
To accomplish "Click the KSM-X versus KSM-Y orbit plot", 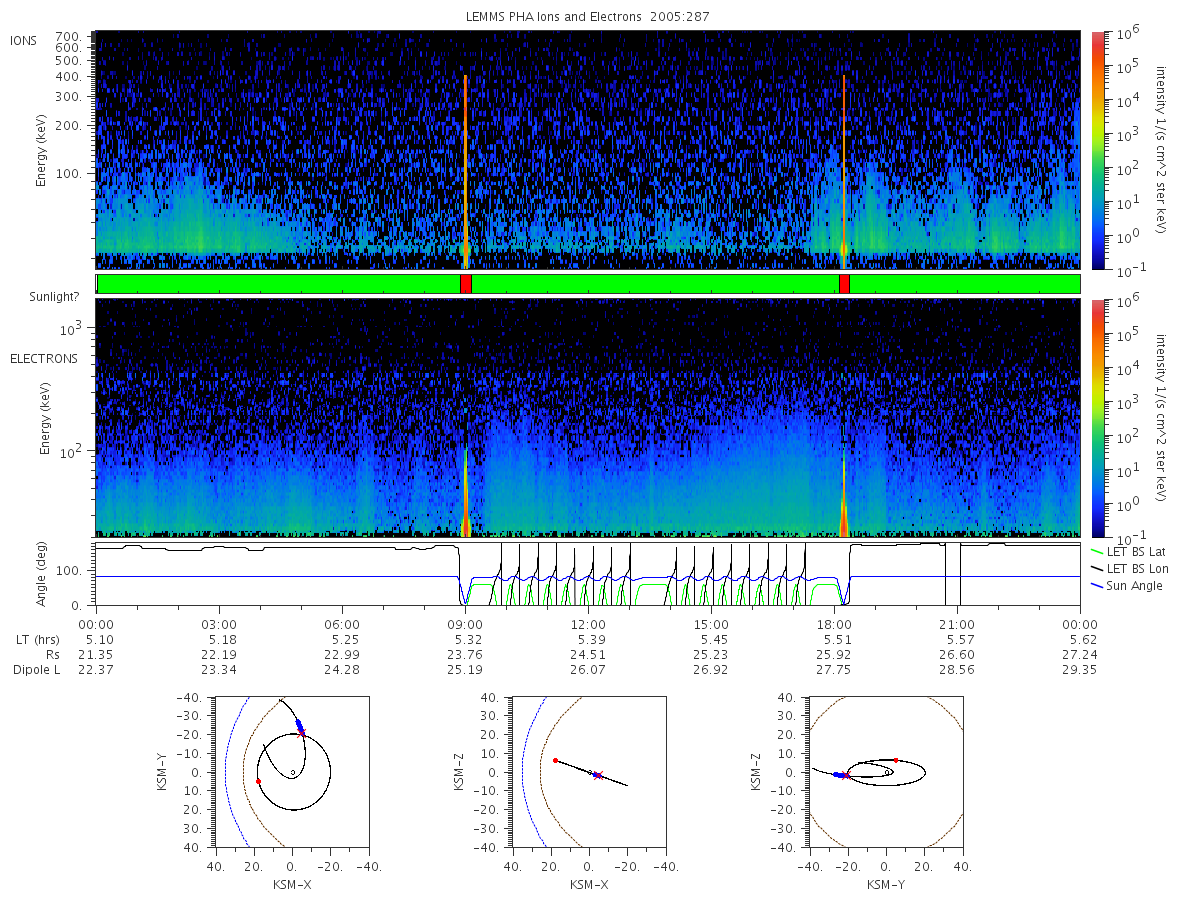I will pos(291,772).
